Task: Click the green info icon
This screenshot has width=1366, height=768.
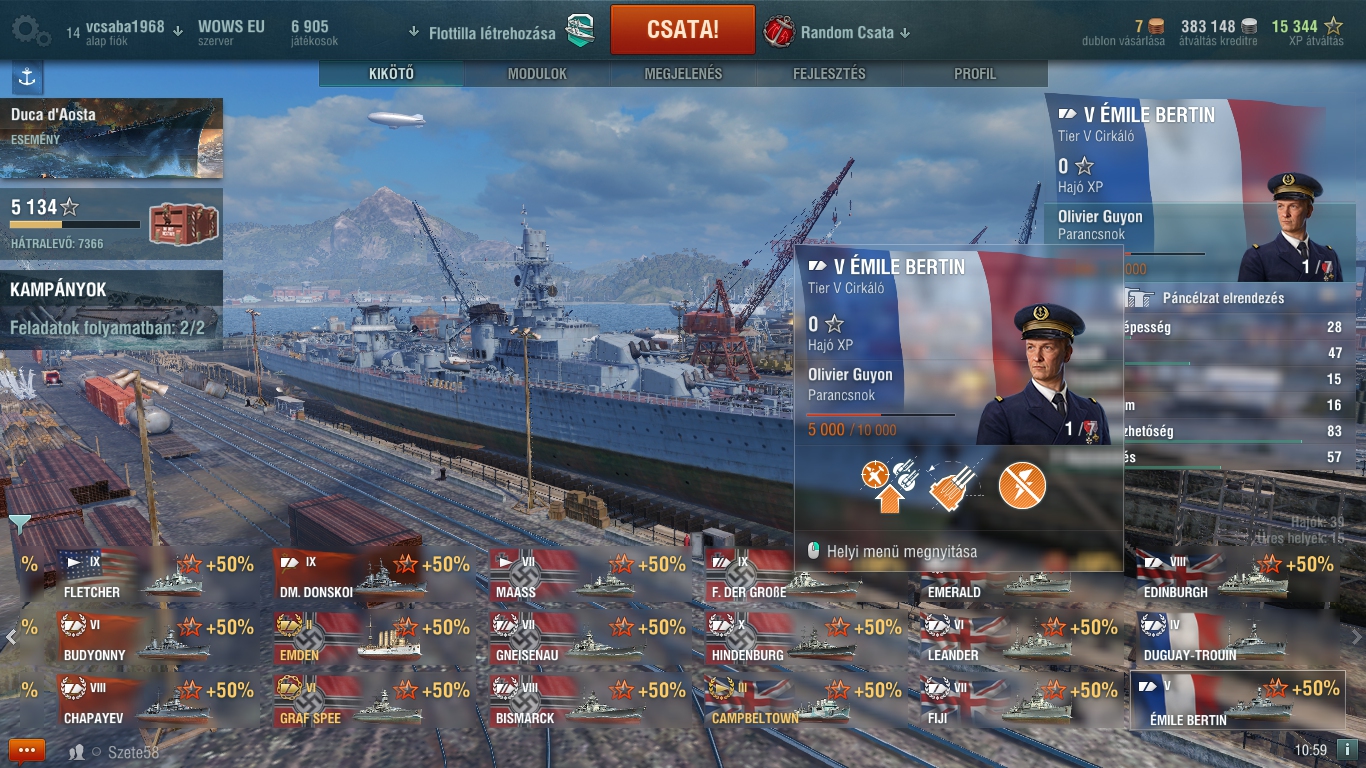Action: click(1347, 749)
